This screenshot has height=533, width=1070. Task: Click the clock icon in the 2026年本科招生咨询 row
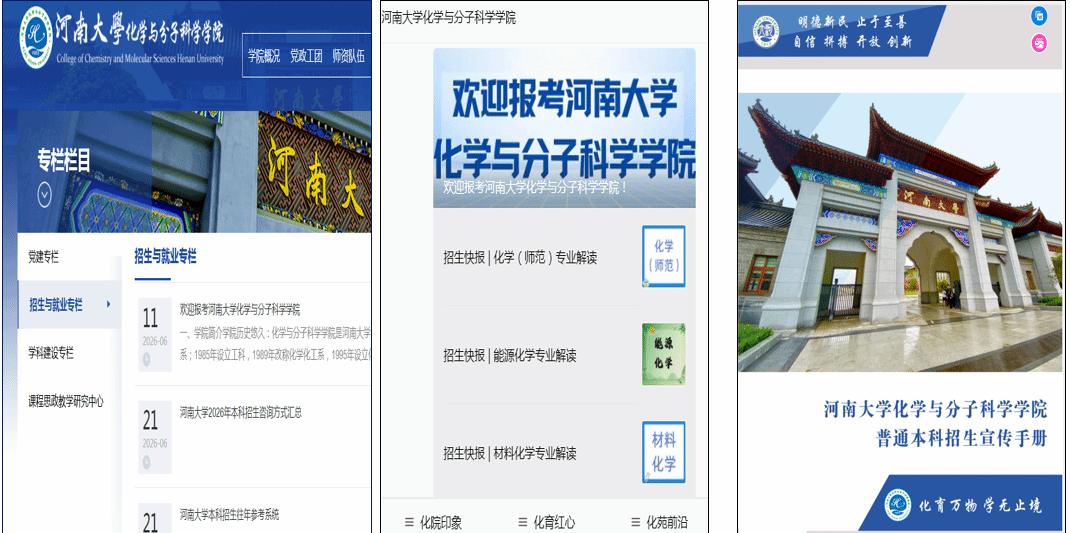tap(147, 462)
